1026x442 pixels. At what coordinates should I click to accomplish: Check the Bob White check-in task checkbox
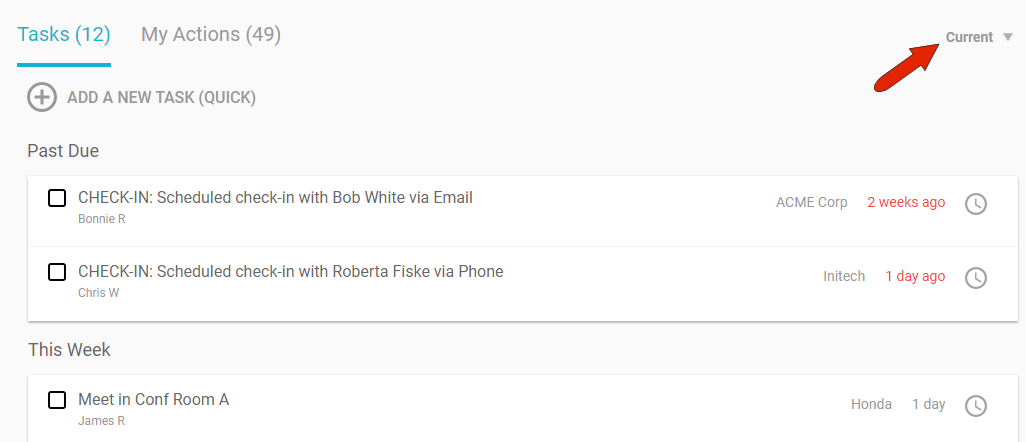(x=58, y=198)
